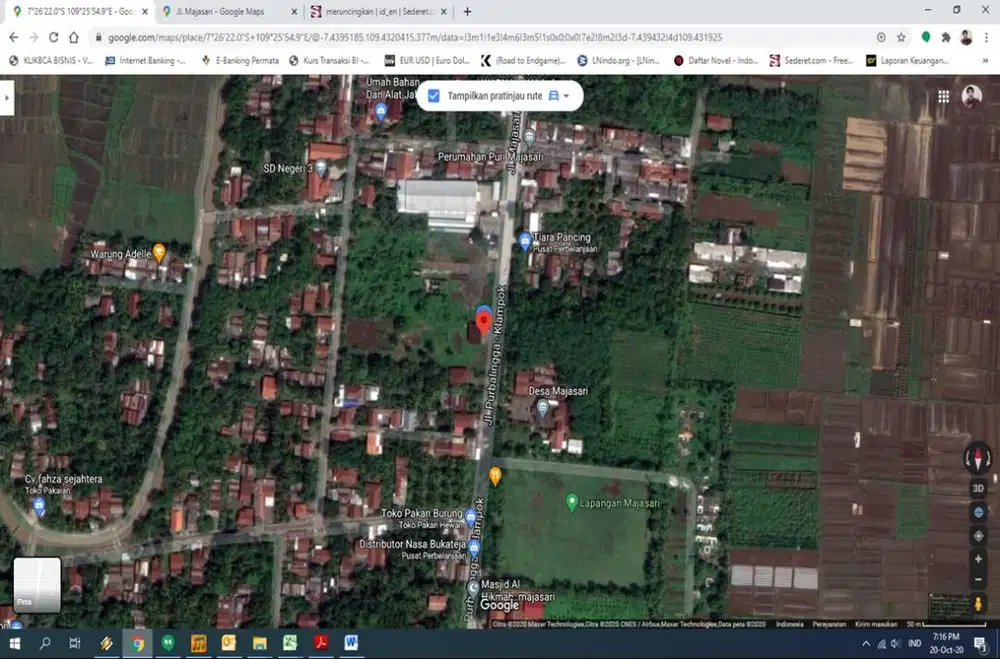Image resolution: width=1000 pixels, height=659 pixels.
Task: Click the Persyaratan terms link
Action: click(x=829, y=624)
